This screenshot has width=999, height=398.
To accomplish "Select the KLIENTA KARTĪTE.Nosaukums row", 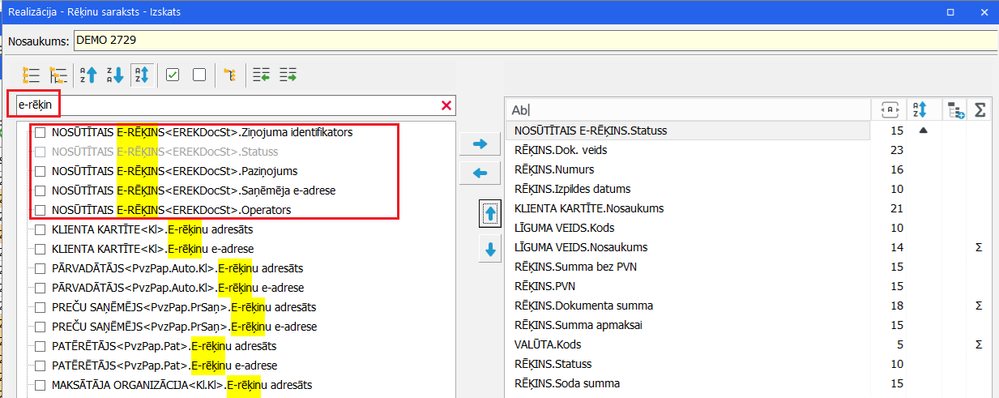I will [688, 208].
